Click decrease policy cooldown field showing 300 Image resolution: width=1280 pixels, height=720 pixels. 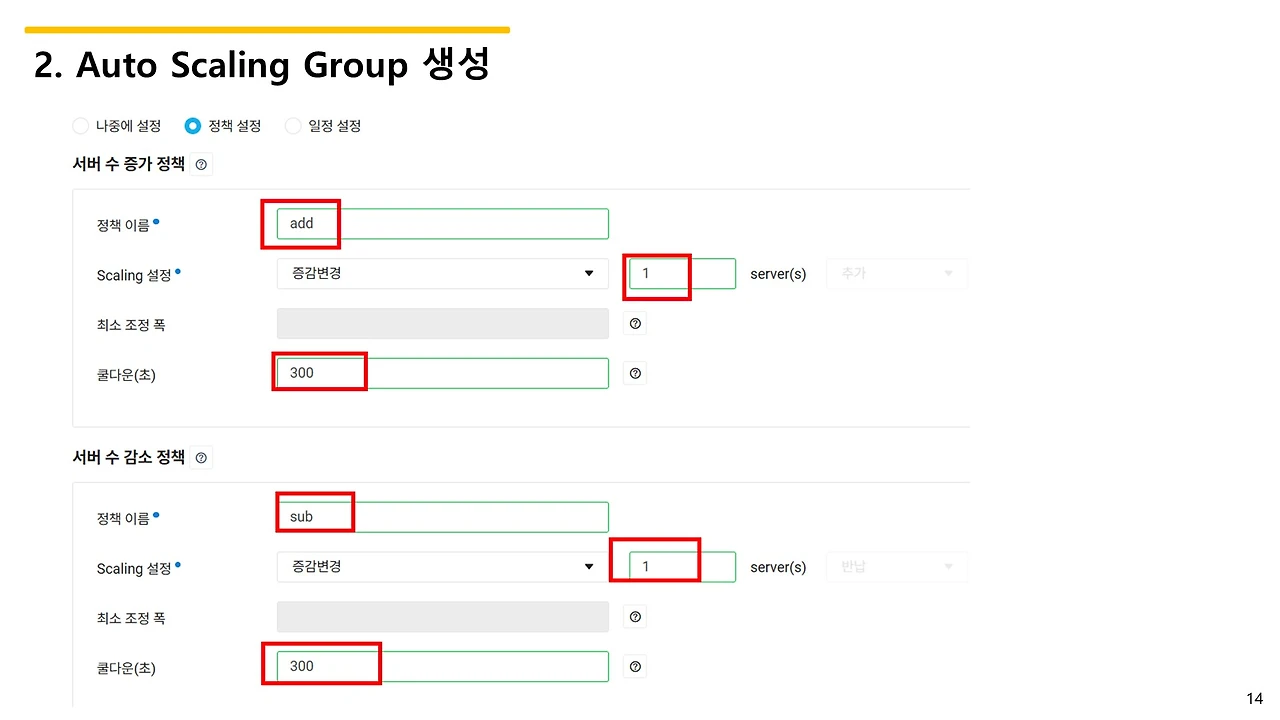coord(442,666)
